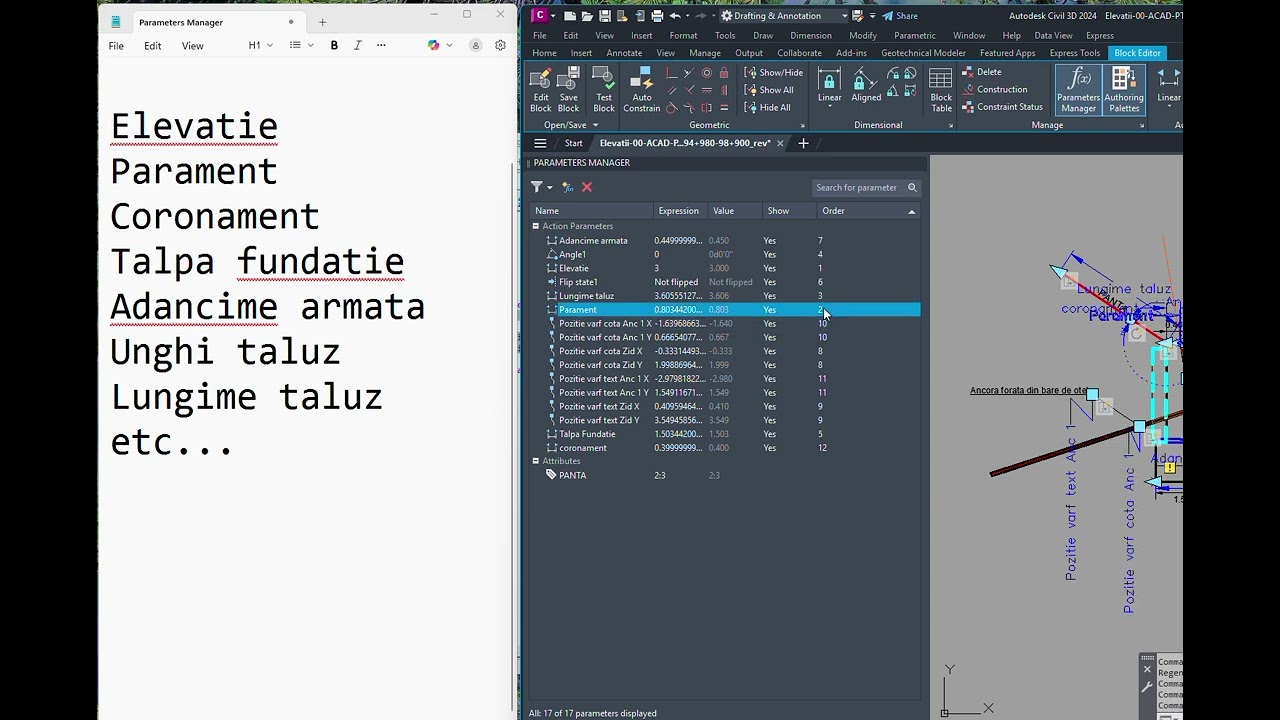Click the Notepad account profile icon

476,45
